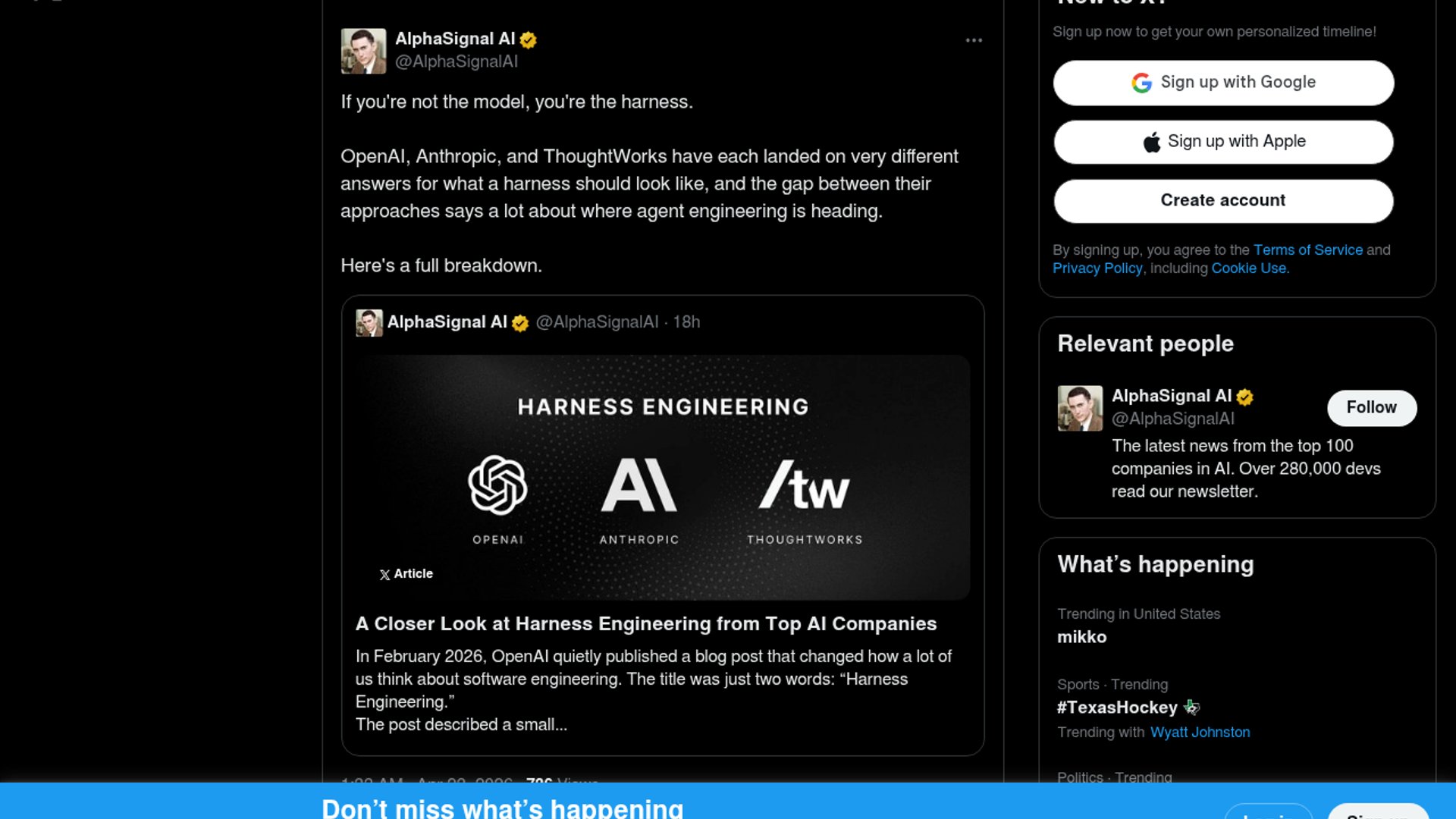This screenshot has height=819, width=1456.
Task: Click the small avatar in the quoted post
Action: [369, 322]
